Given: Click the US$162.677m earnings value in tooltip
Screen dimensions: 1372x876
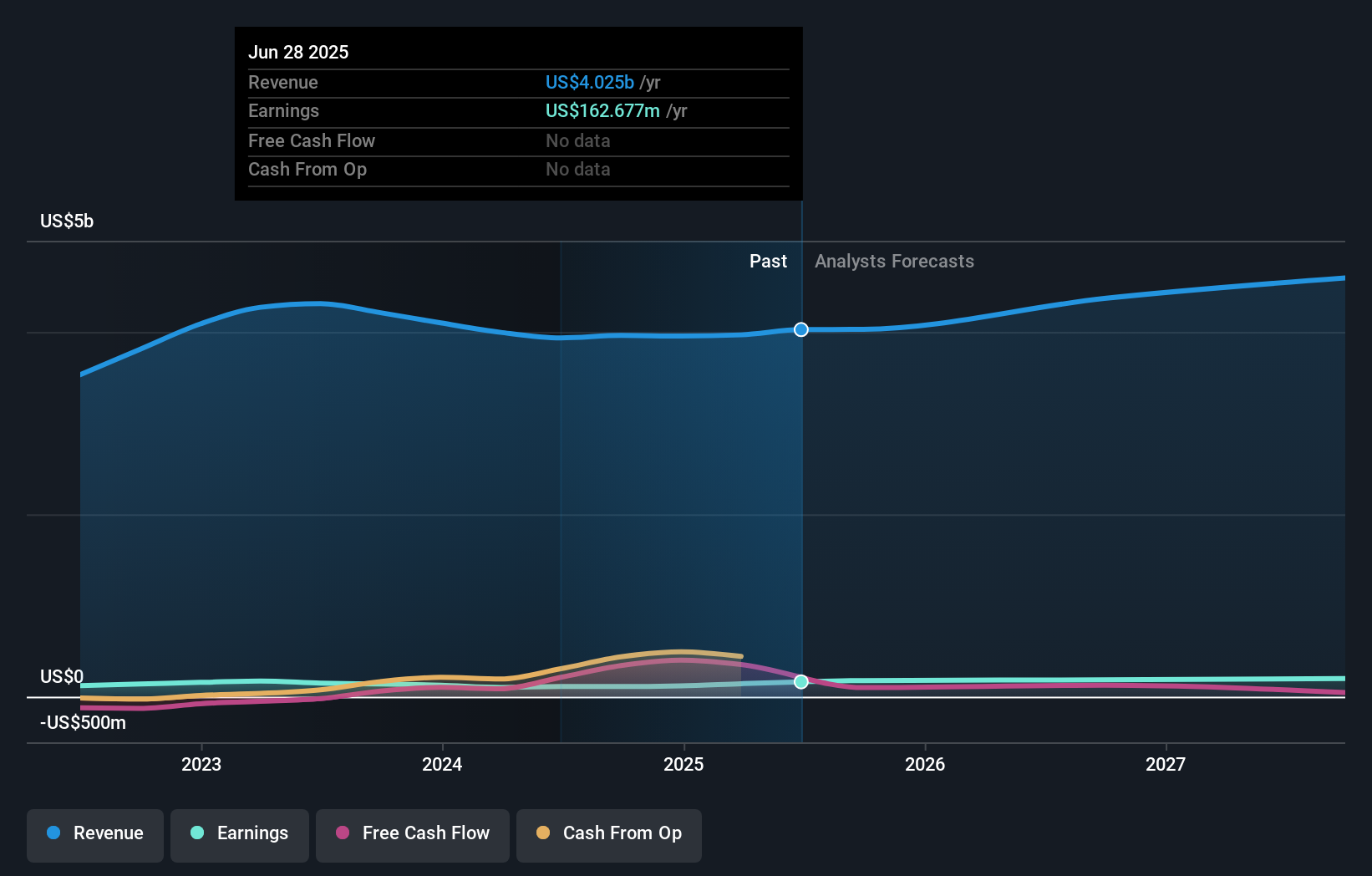Looking at the screenshot, I should [x=602, y=110].
